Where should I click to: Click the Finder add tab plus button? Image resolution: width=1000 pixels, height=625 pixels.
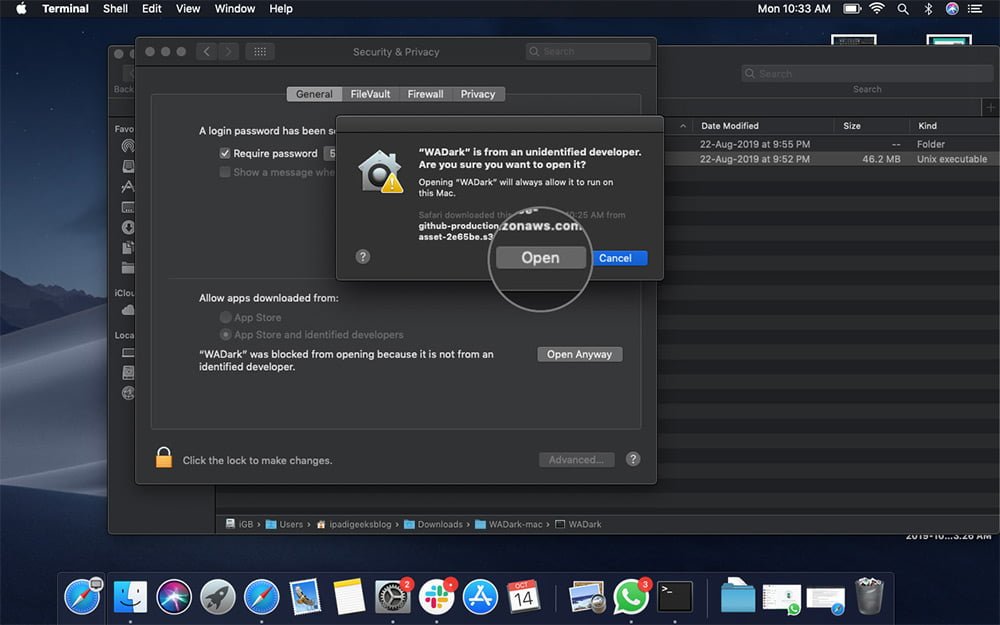990,108
